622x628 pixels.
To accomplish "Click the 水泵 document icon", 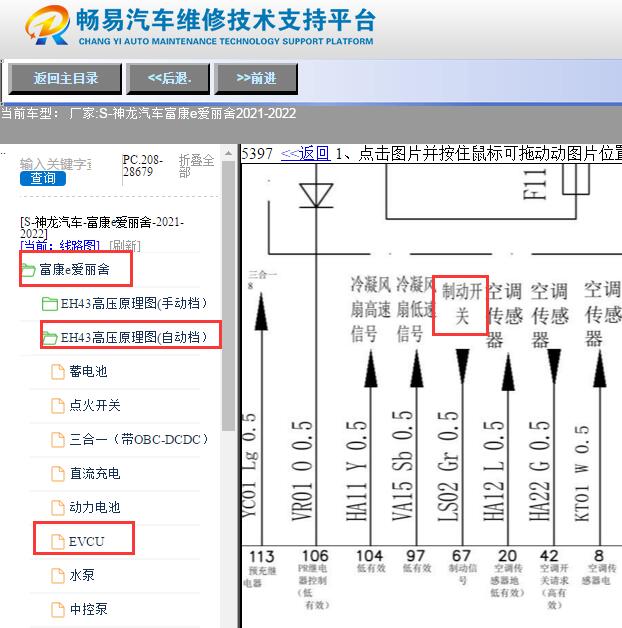I will 58,576.
